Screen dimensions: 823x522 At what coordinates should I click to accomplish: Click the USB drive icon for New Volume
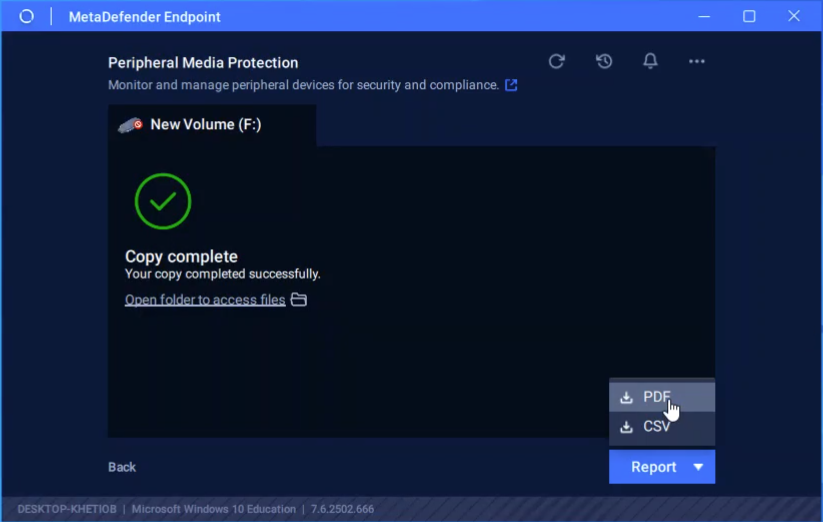[130, 125]
